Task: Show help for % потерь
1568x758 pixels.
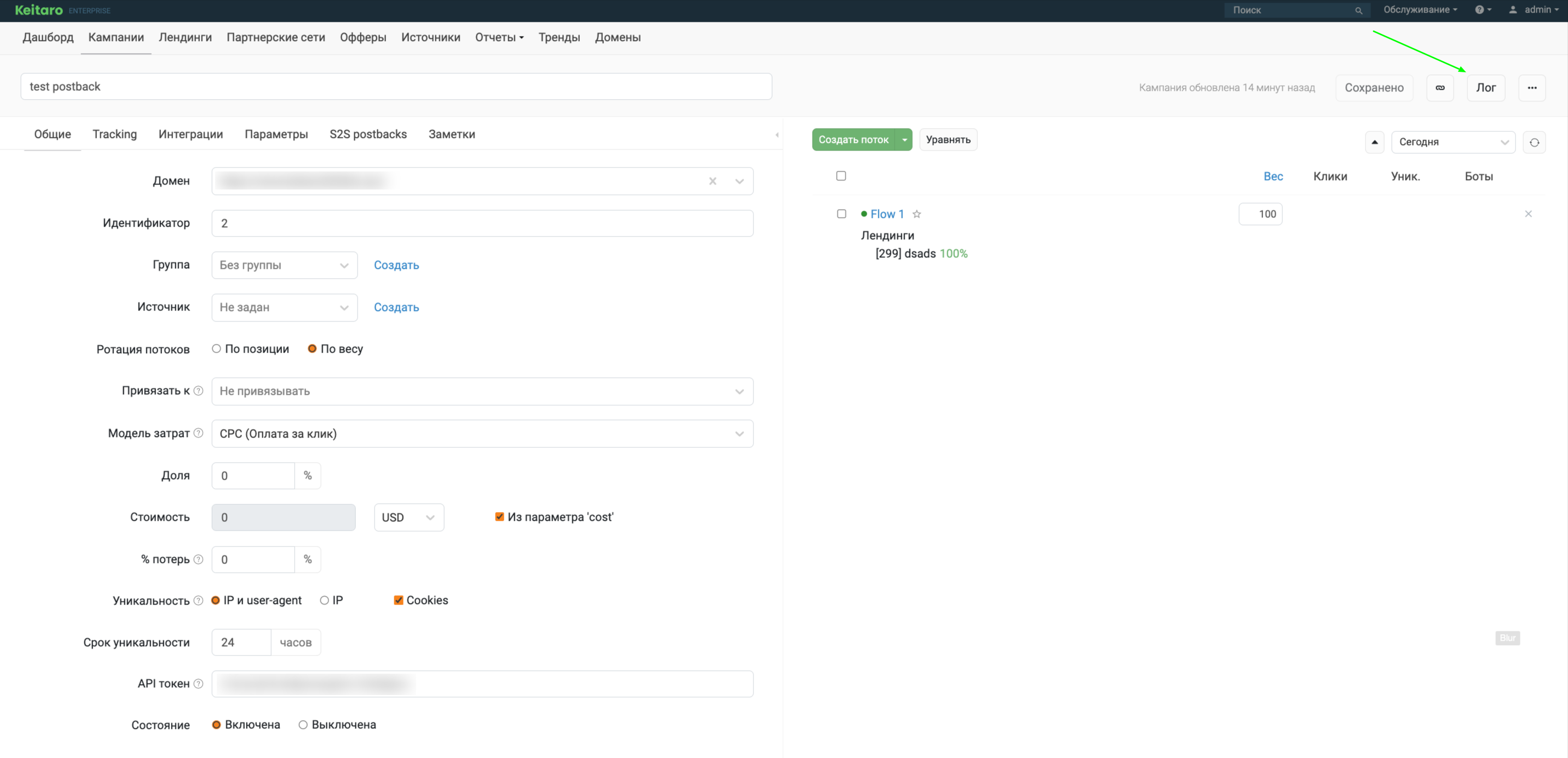Action: pos(198,559)
